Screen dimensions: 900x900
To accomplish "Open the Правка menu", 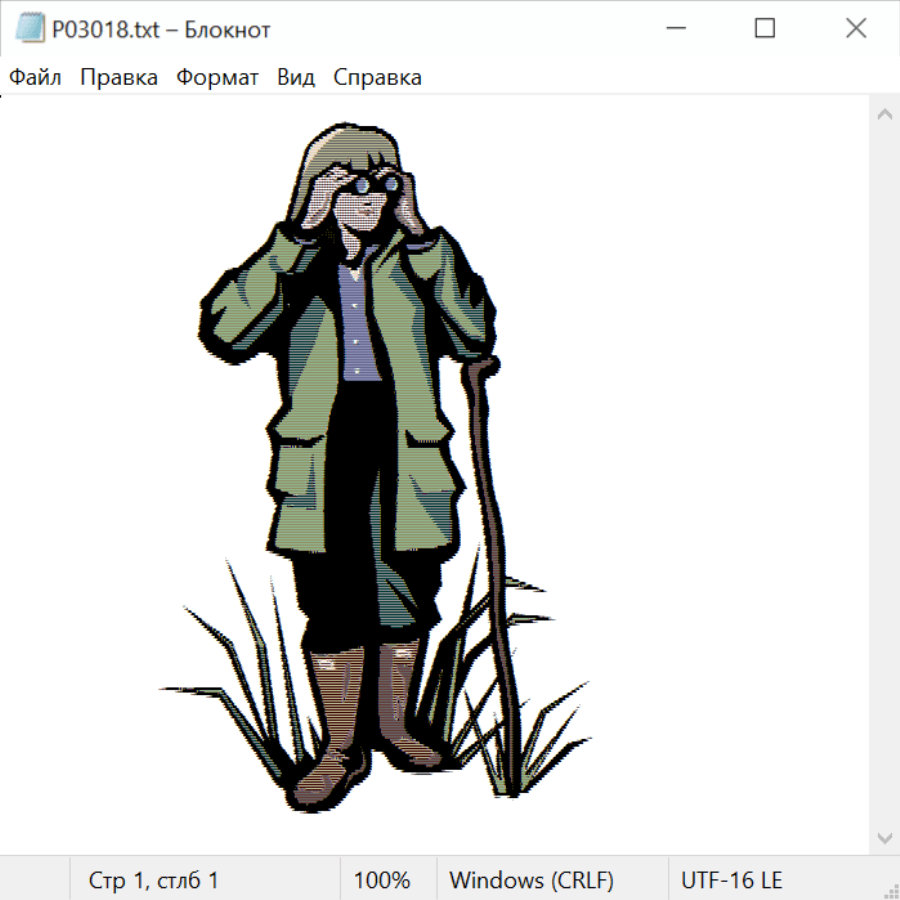I will 119,78.
